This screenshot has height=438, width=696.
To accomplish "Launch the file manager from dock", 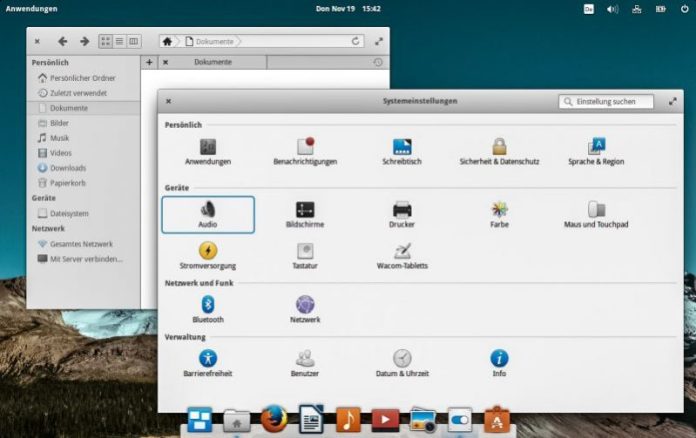I will click(237, 420).
